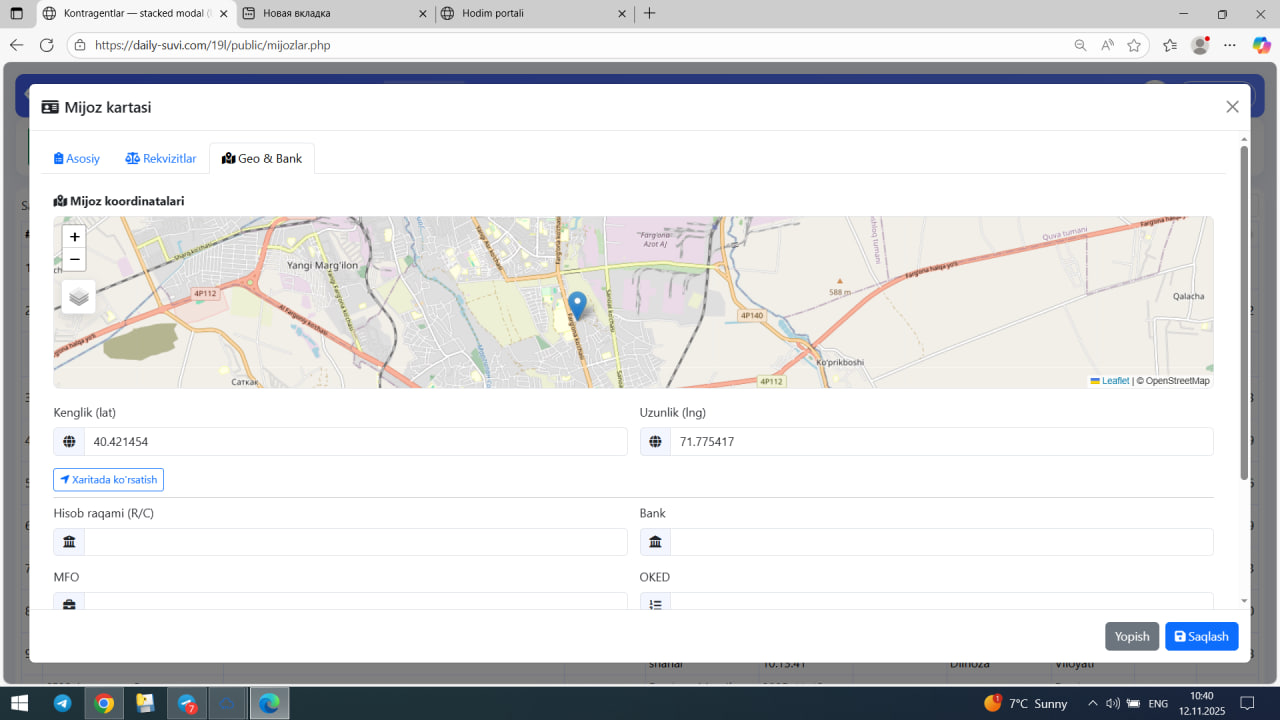Viewport: 1280px width, 720px height.
Task: Open browser settings and more menu
Action: 1230,45
